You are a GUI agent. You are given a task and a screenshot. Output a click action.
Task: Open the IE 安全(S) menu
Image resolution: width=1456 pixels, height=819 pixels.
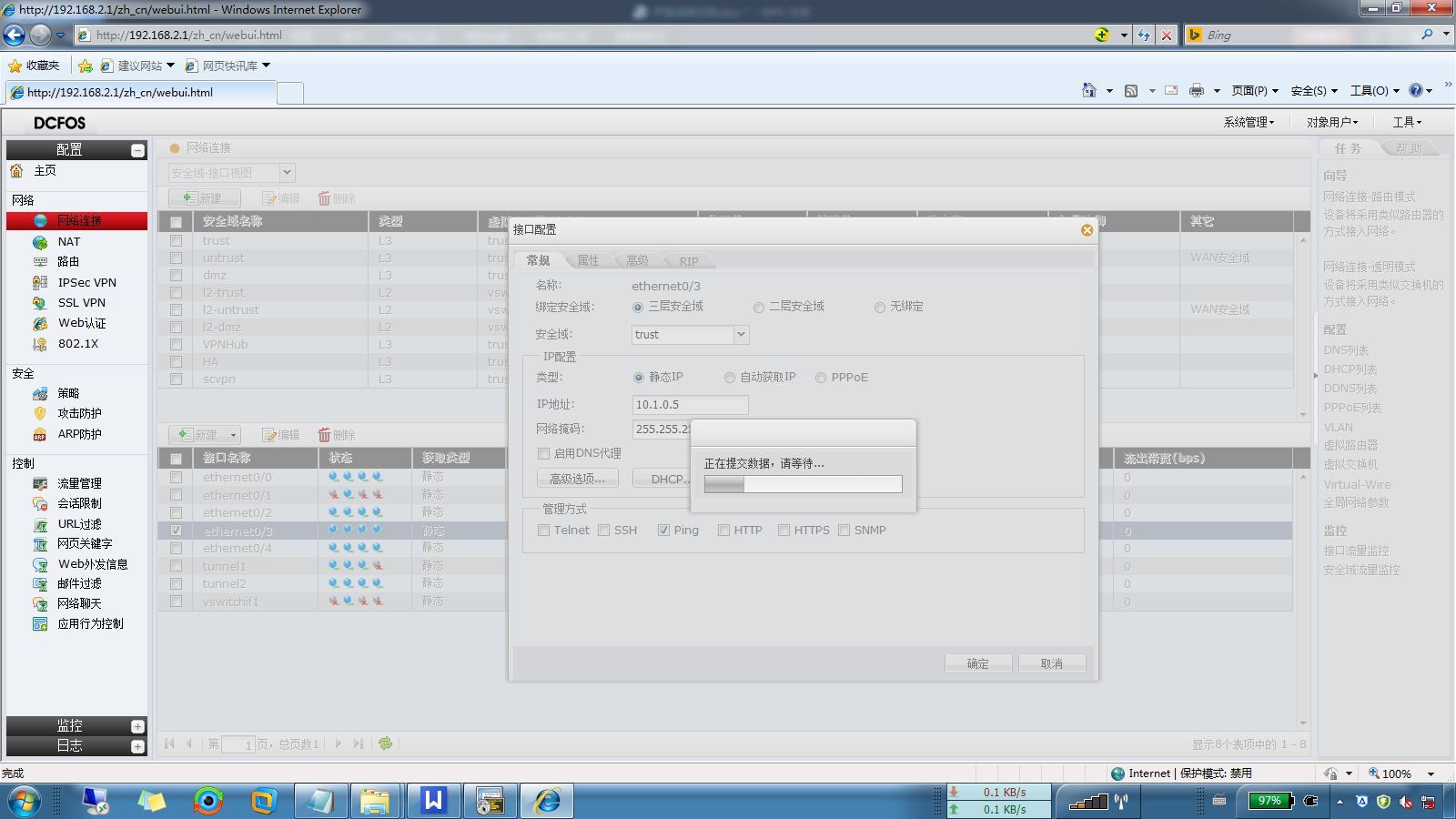pos(1313,90)
